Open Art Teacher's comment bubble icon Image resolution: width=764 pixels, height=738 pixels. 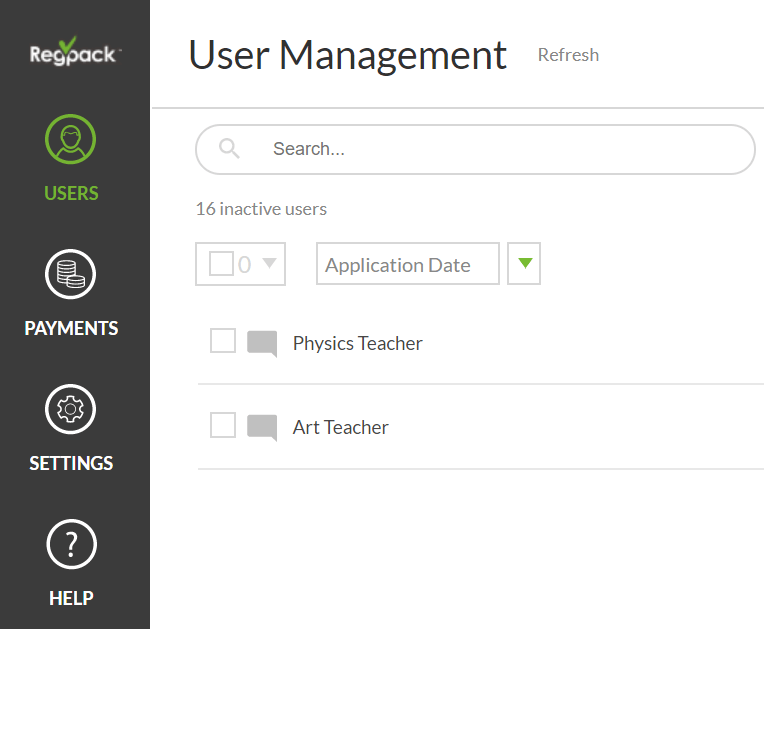tap(262, 428)
